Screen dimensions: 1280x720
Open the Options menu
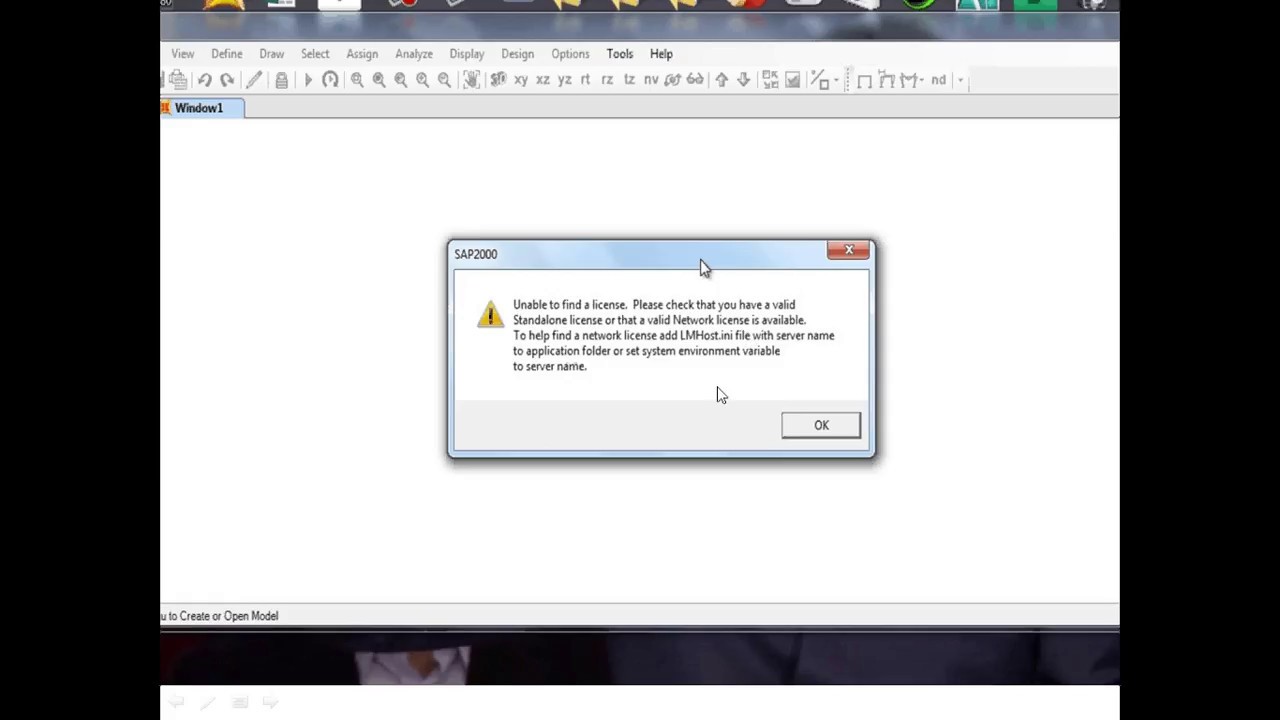570,54
